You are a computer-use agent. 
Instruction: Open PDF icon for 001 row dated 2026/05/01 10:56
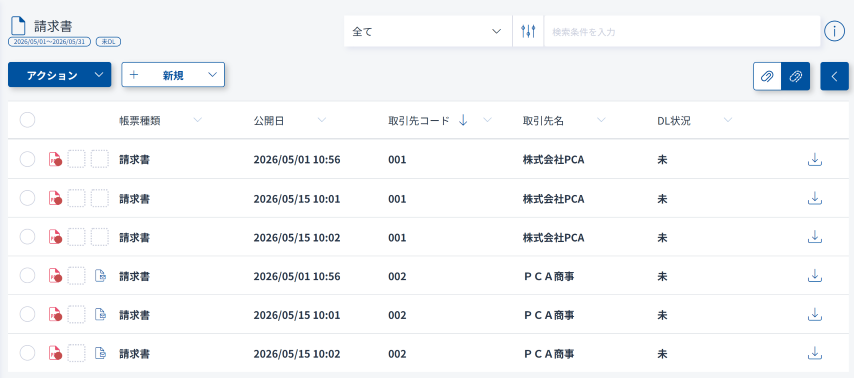pos(55,160)
